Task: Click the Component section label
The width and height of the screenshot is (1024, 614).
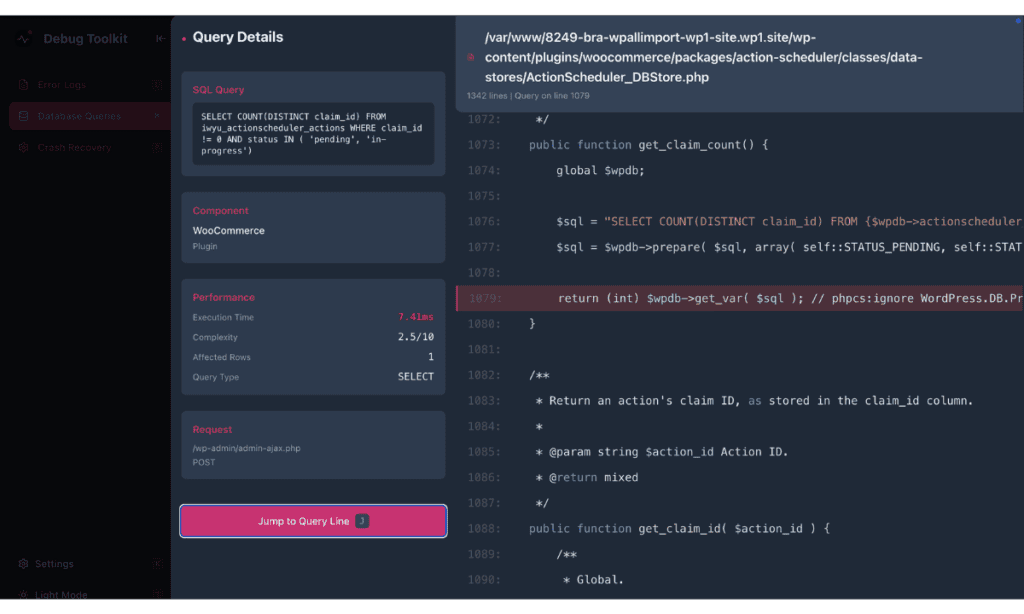Action: click(x=220, y=210)
